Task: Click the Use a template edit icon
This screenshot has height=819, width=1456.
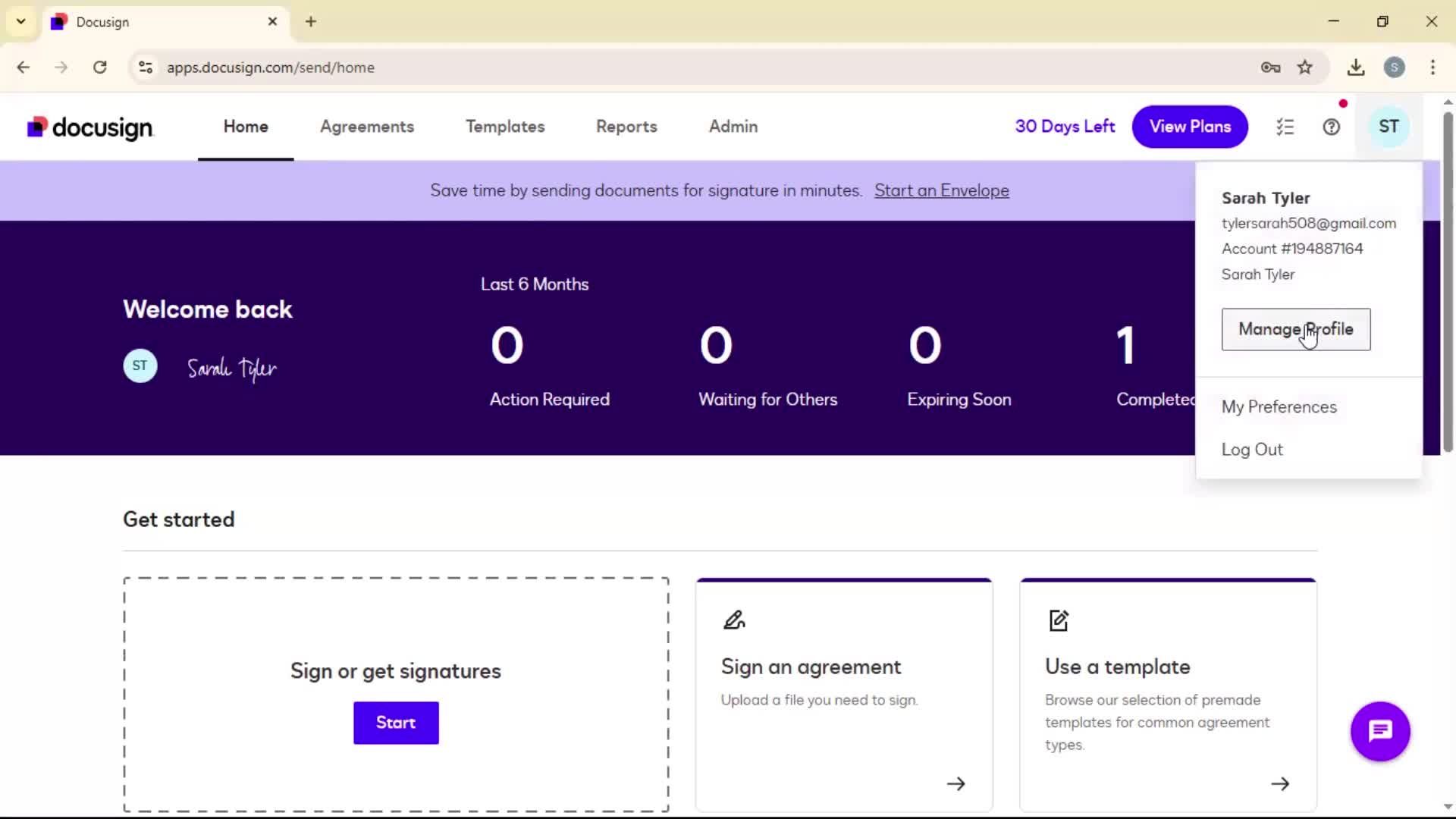Action: point(1059,620)
